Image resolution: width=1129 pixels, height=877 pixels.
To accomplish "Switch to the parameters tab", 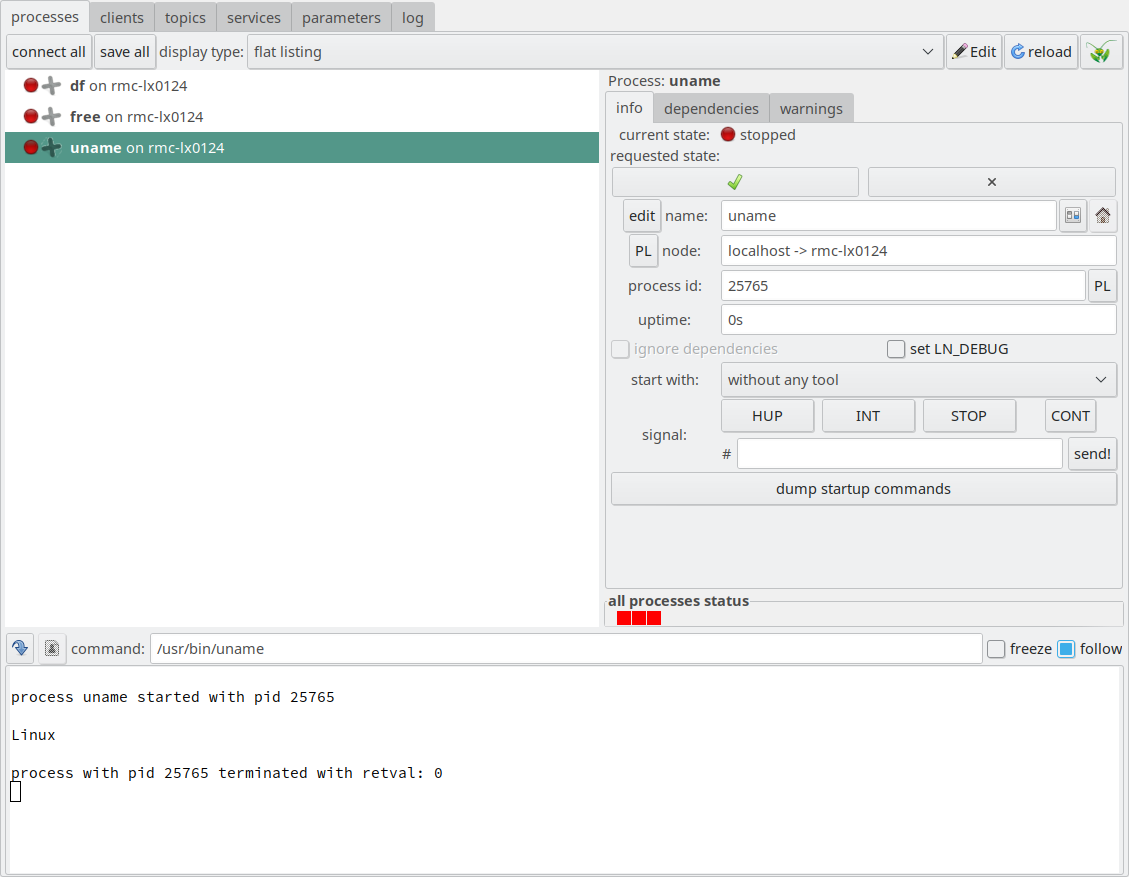I will point(341,17).
